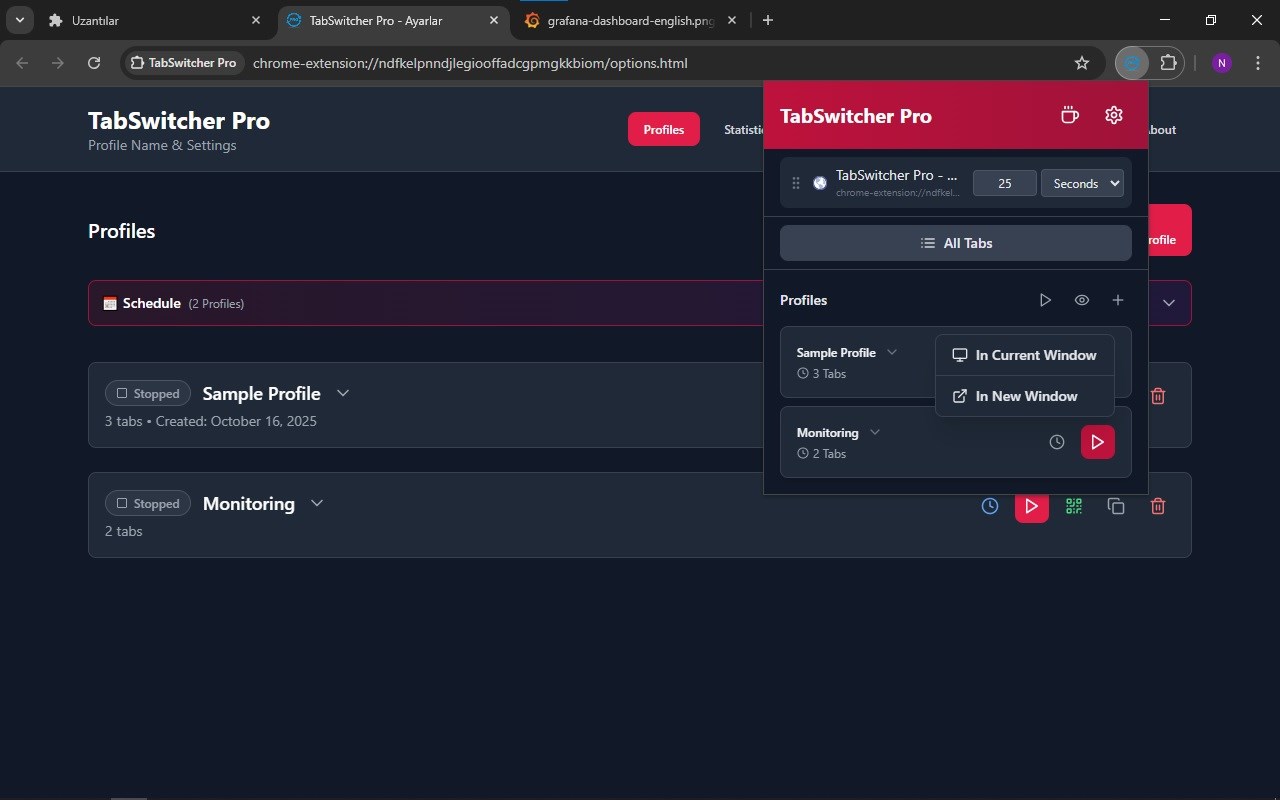Screen dimensions: 1280x800
Task: Bookmark this page with the star icon
Action: point(1082,63)
